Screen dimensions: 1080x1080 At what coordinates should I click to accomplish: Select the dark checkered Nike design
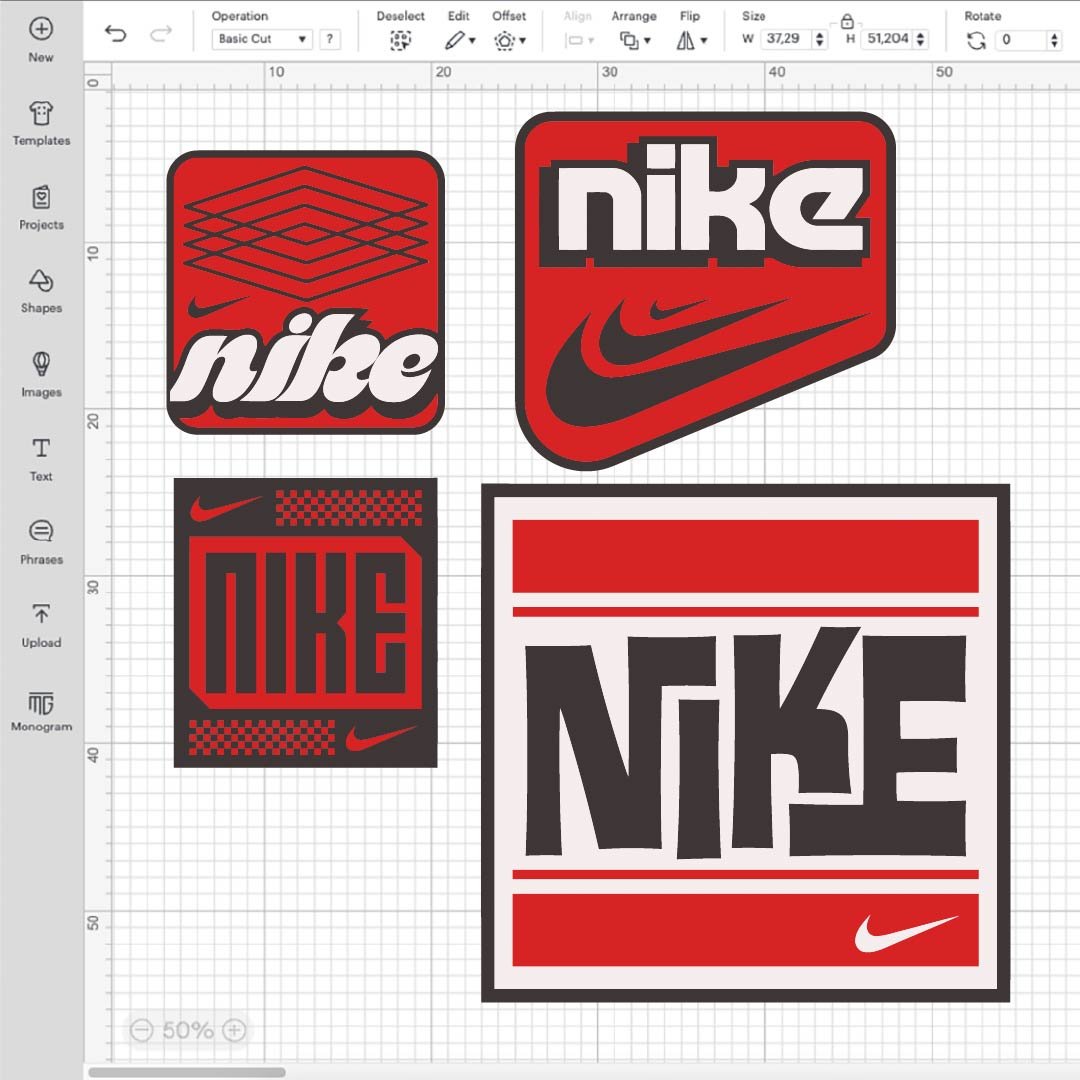(x=305, y=622)
